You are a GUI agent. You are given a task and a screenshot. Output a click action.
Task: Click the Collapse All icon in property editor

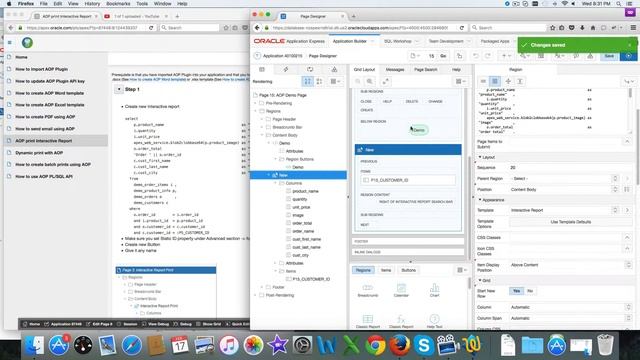pyautogui.click(x=508, y=81)
